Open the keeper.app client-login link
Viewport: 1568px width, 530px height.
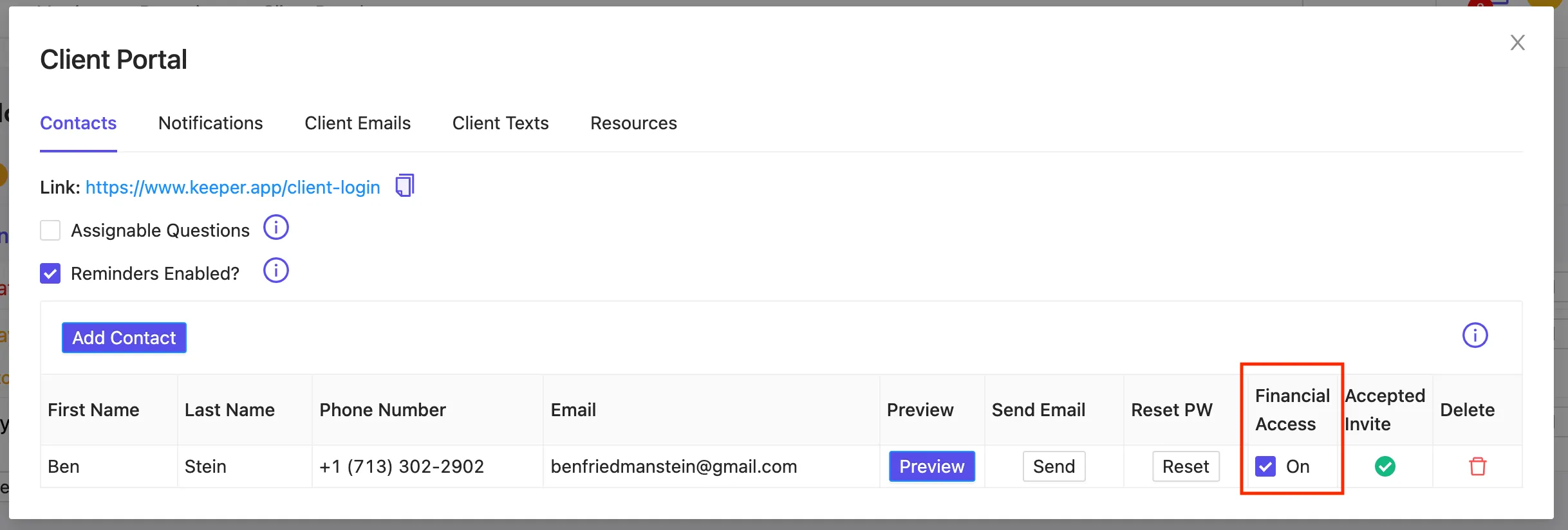[x=232, y=187]
